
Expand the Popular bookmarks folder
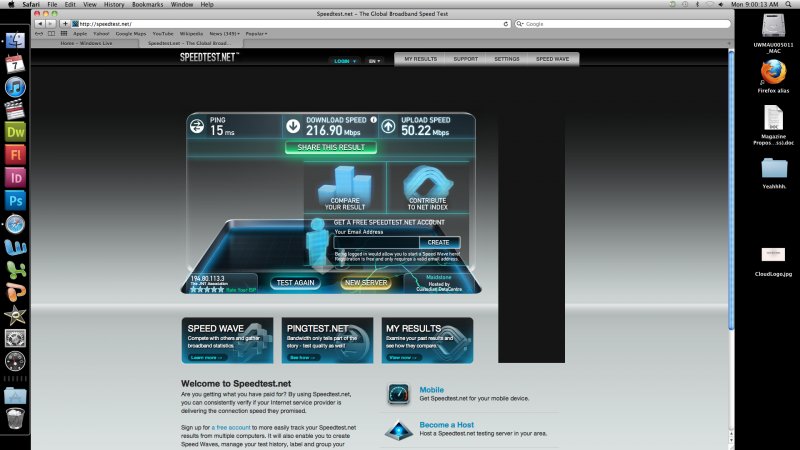click(256, 34)
